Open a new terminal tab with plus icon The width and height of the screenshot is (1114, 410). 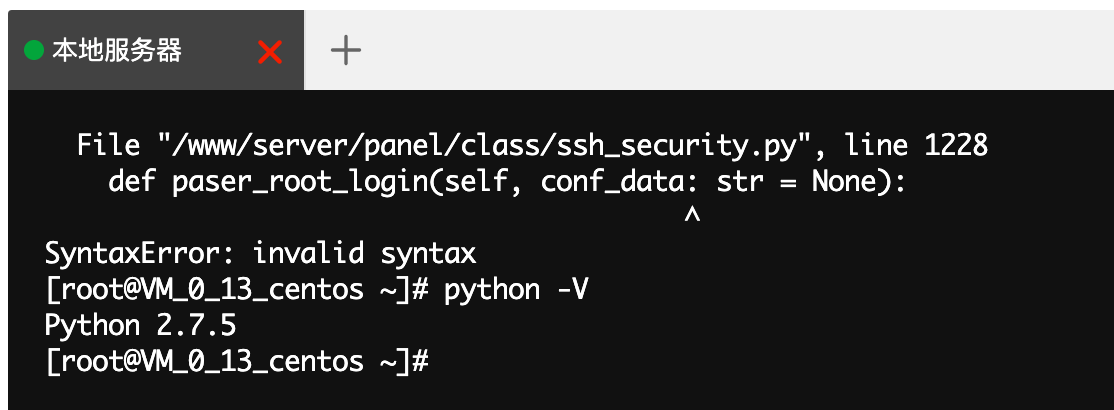click(346, 50)
